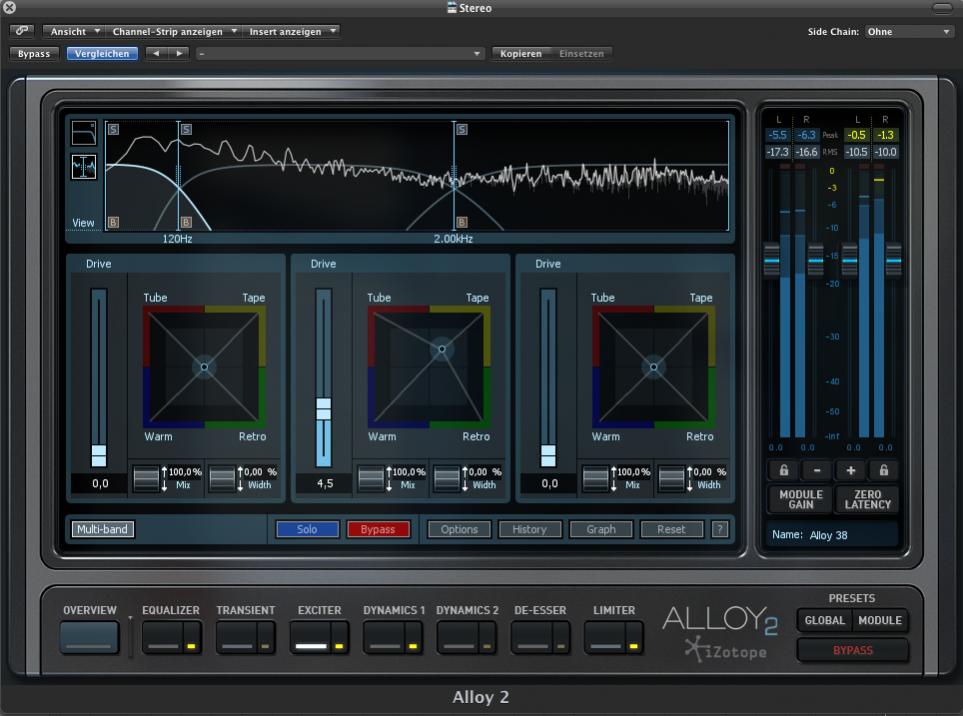
Task: Select the crossover filter view icon
Action: tap(83, 133)
